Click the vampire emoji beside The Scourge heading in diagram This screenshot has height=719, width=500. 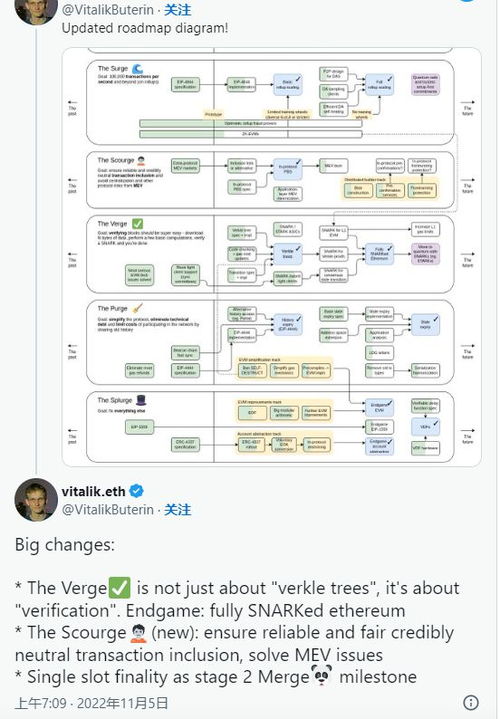point(141,160)
